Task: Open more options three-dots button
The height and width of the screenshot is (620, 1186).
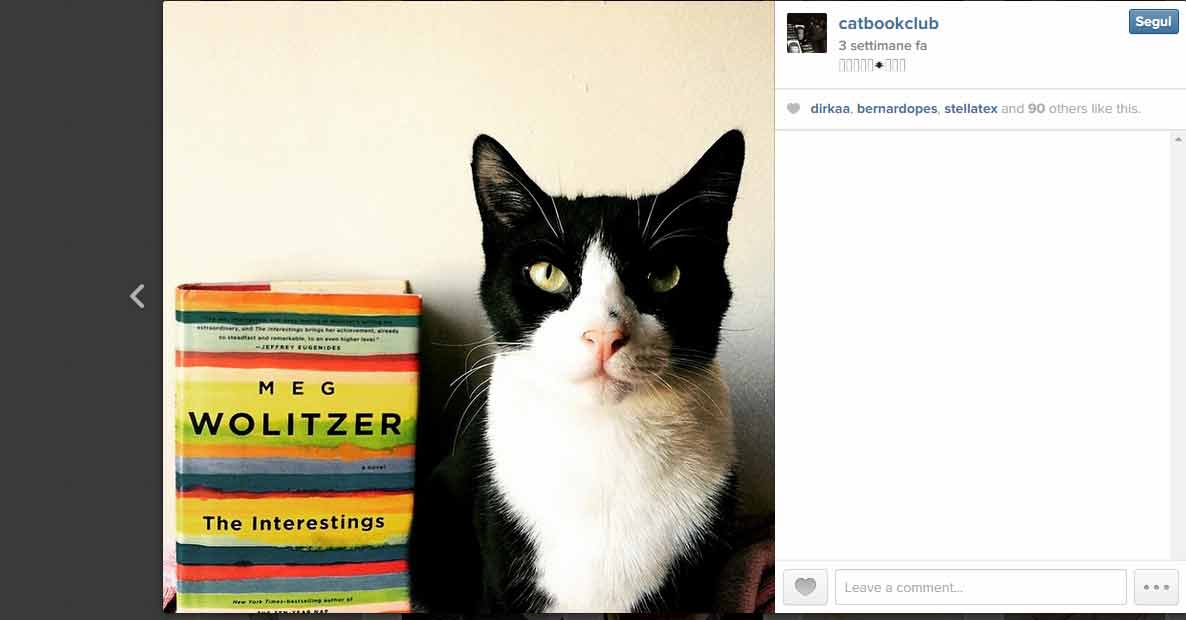Action: [x=1156, y=587]
